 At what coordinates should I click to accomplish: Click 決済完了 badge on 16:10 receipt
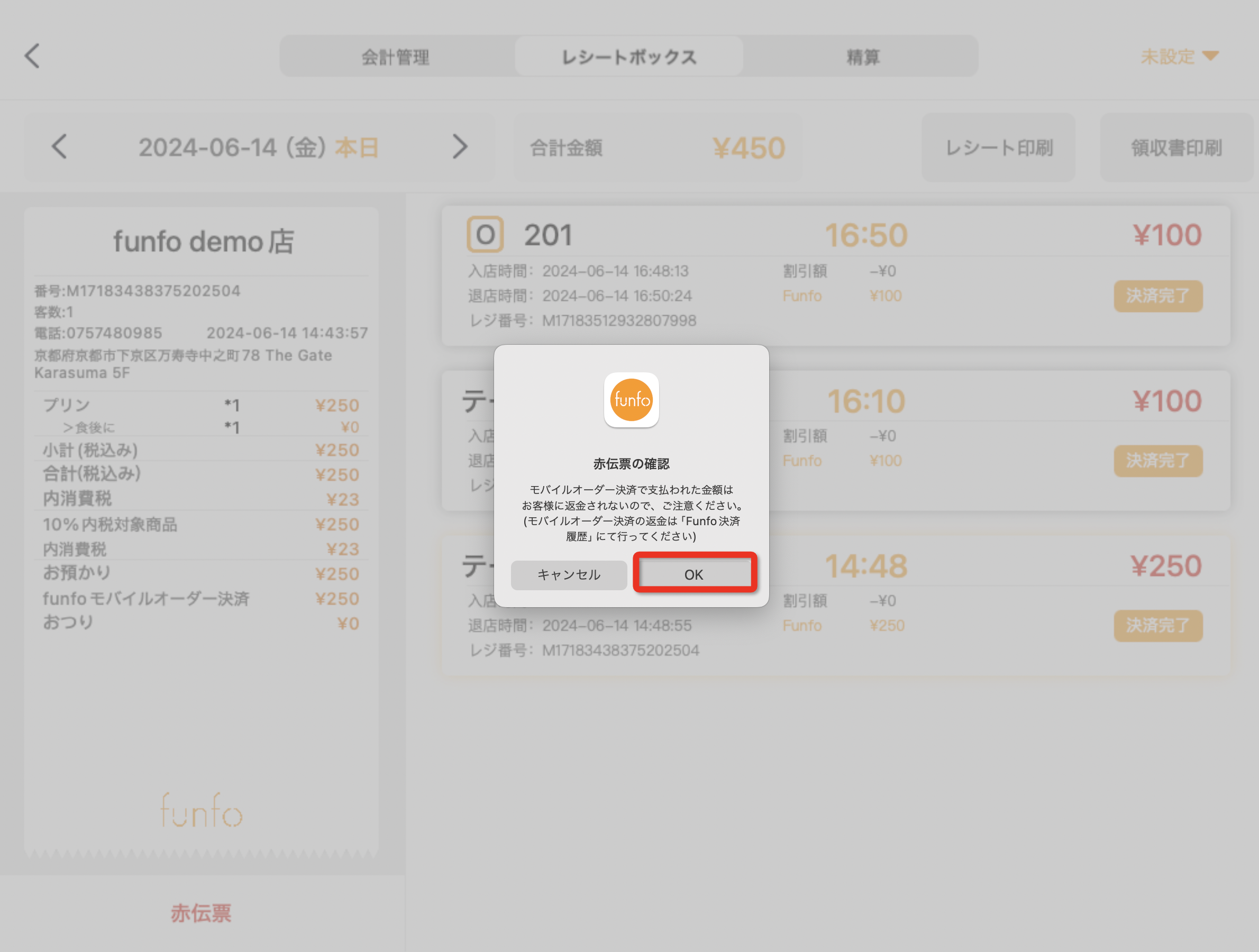click(1157, 460)
